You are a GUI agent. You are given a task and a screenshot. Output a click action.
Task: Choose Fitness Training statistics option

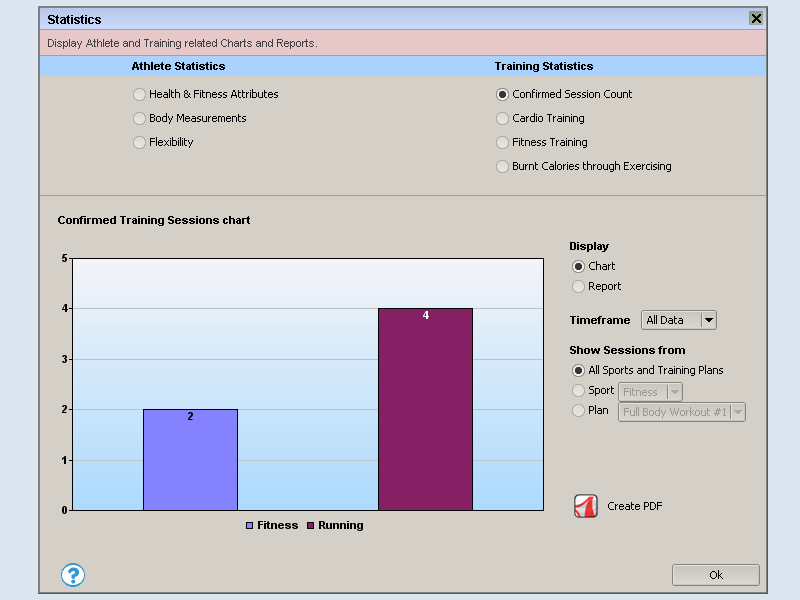503,142
